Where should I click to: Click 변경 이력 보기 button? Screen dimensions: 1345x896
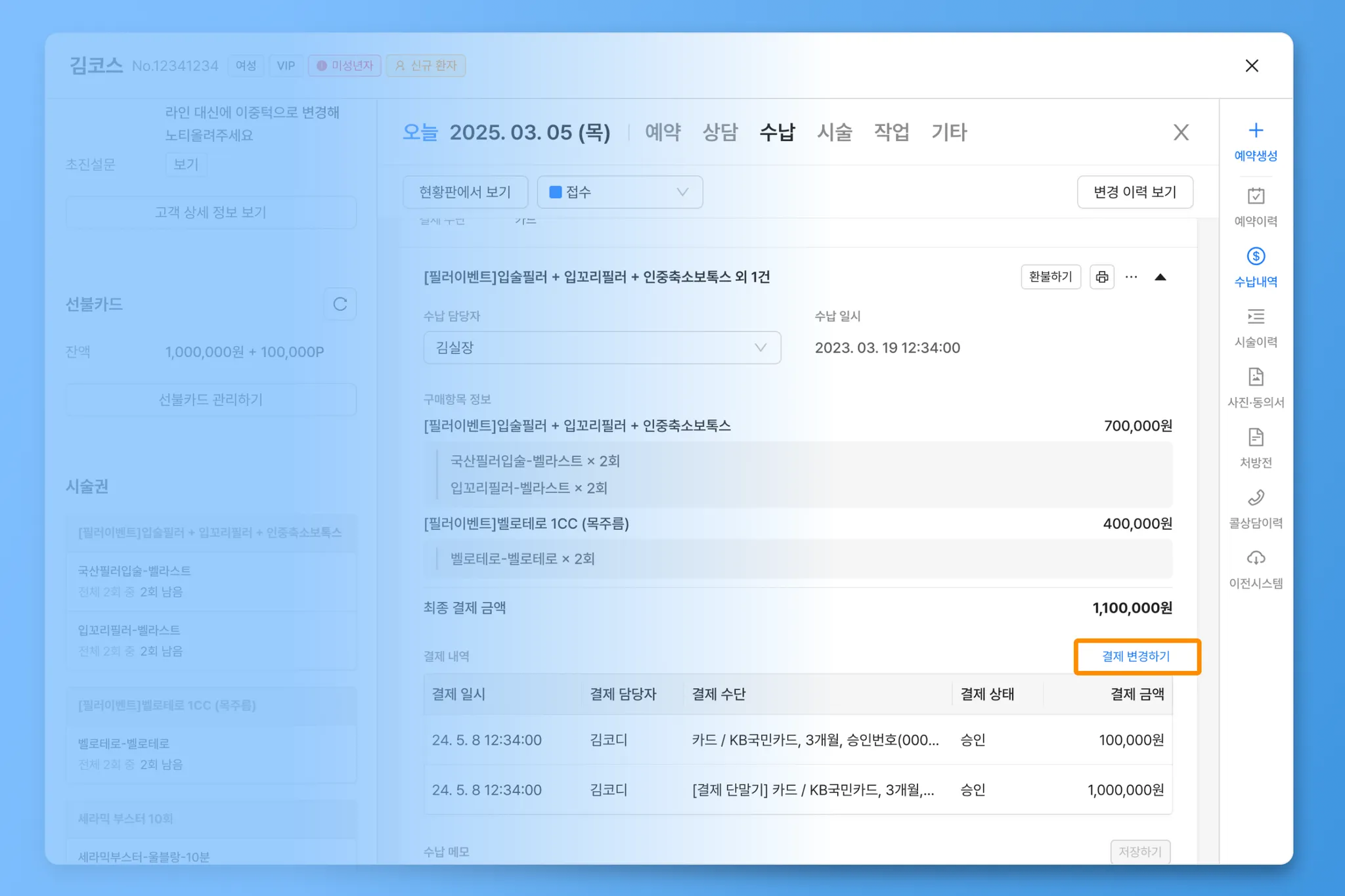pyautogui.click(x=1134, y=192)
